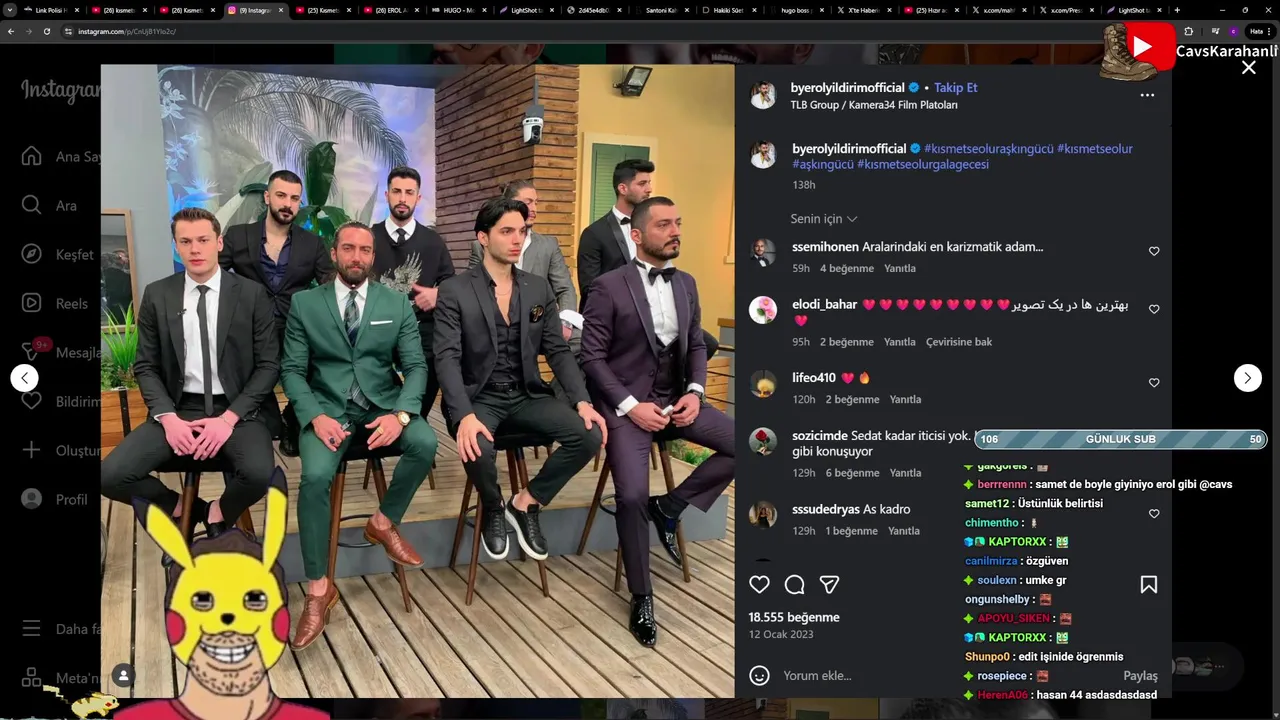Open Keşfet in the sidebar
The width and height of the screenshot is (1280, 720).
pyautogui.click(x=58, y=254)
